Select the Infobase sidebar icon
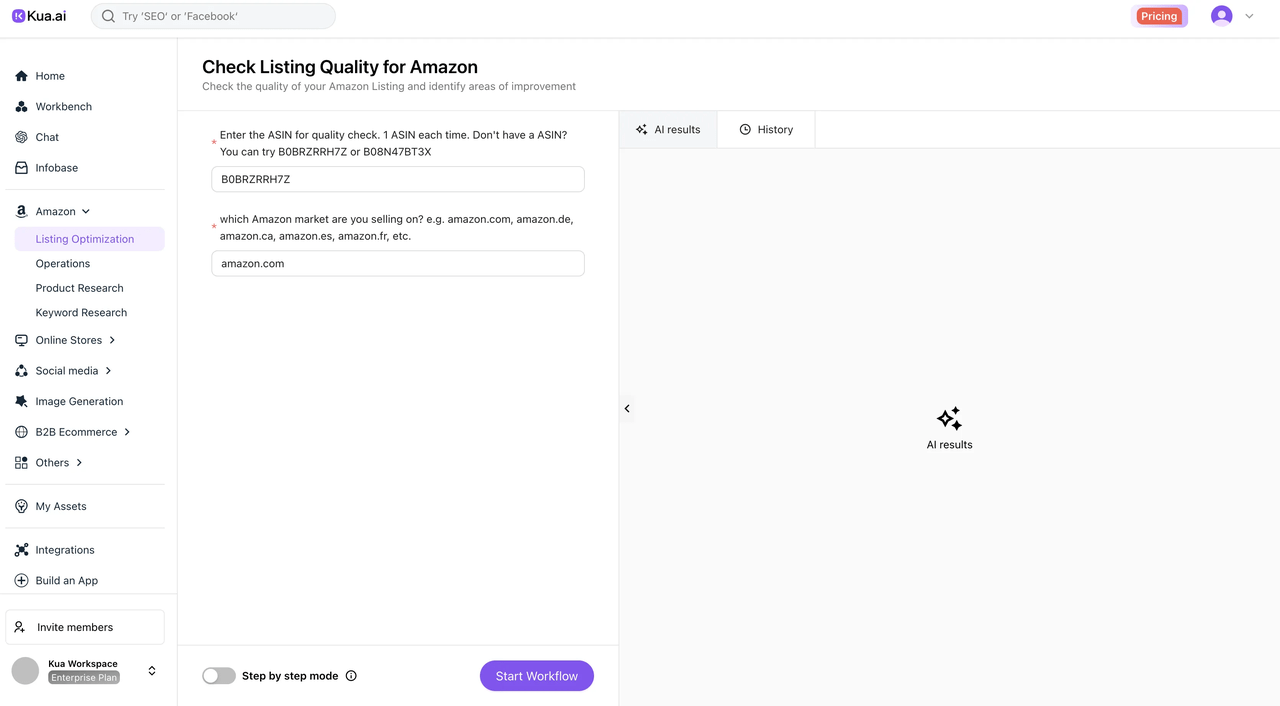 click(x=20, y=167)
